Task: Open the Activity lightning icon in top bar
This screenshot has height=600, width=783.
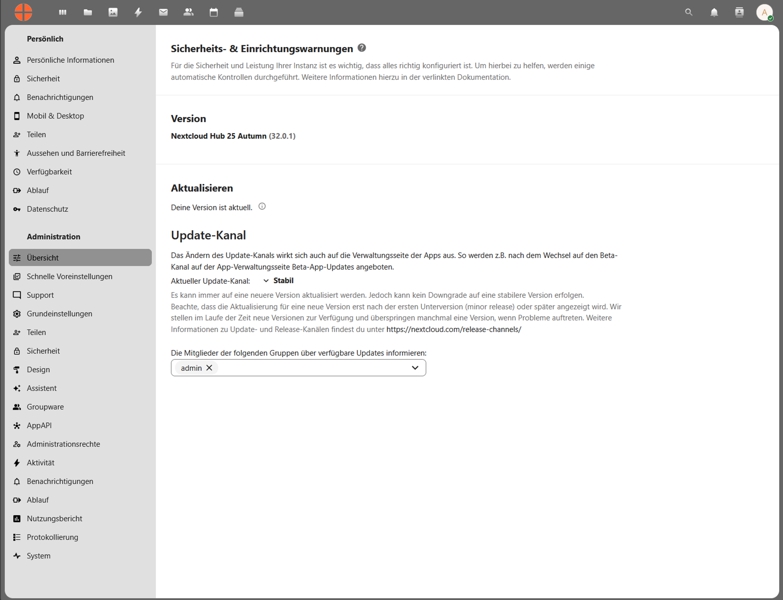Action: 138,12
